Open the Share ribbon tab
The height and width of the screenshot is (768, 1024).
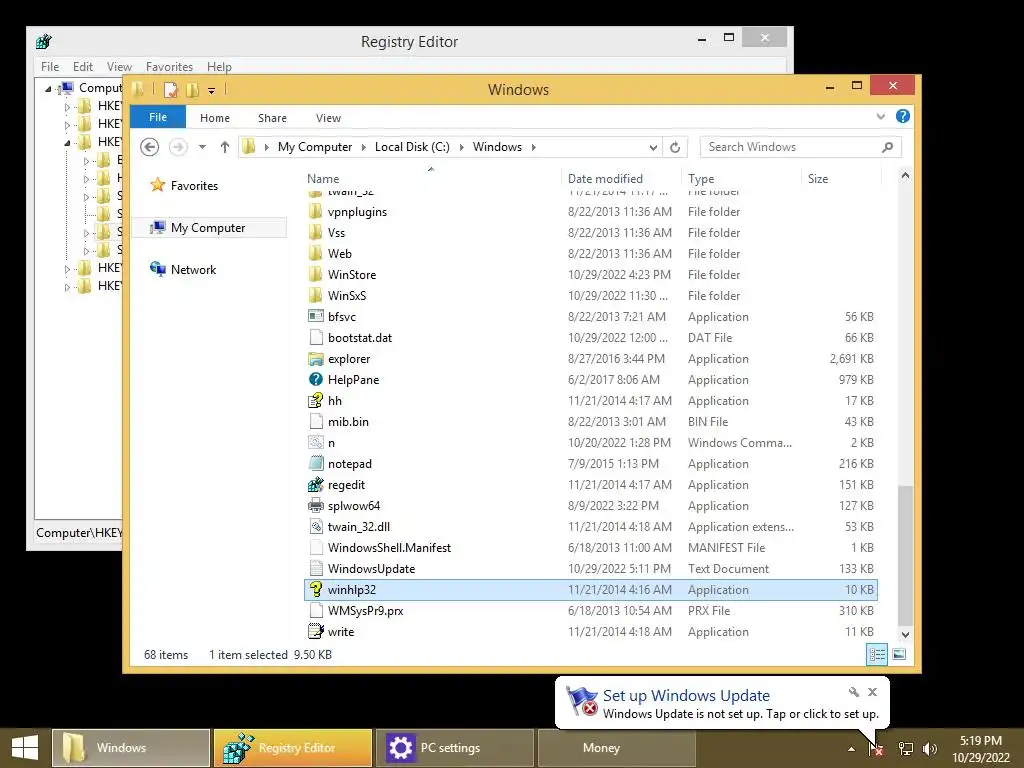point(272,118)
